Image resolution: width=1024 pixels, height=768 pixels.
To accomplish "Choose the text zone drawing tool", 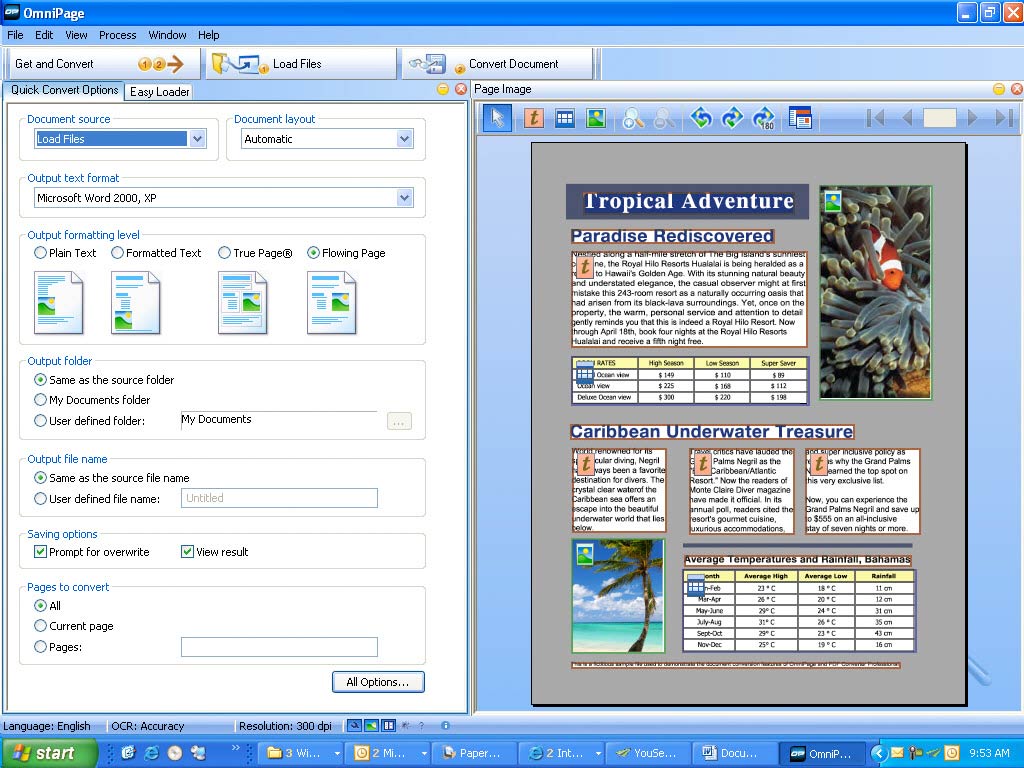I will click(x=534, y=118).
